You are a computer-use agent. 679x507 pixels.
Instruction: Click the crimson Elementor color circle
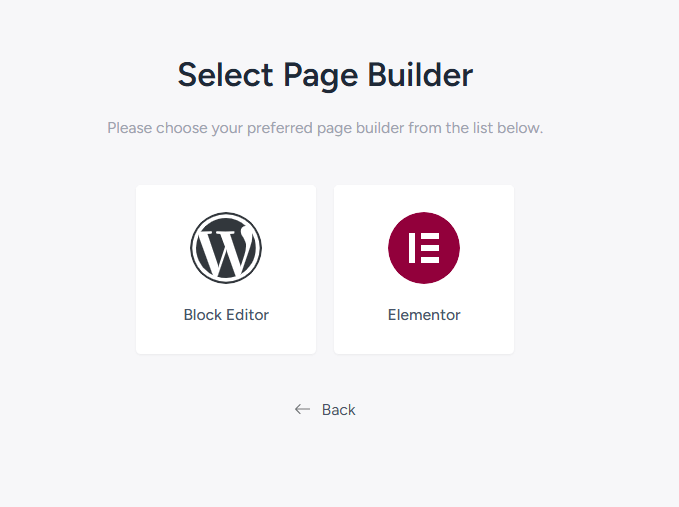pyautogui.click(x=424, y=248)
